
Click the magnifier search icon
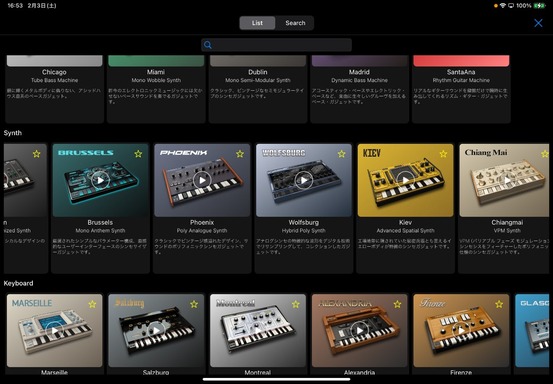208,45
